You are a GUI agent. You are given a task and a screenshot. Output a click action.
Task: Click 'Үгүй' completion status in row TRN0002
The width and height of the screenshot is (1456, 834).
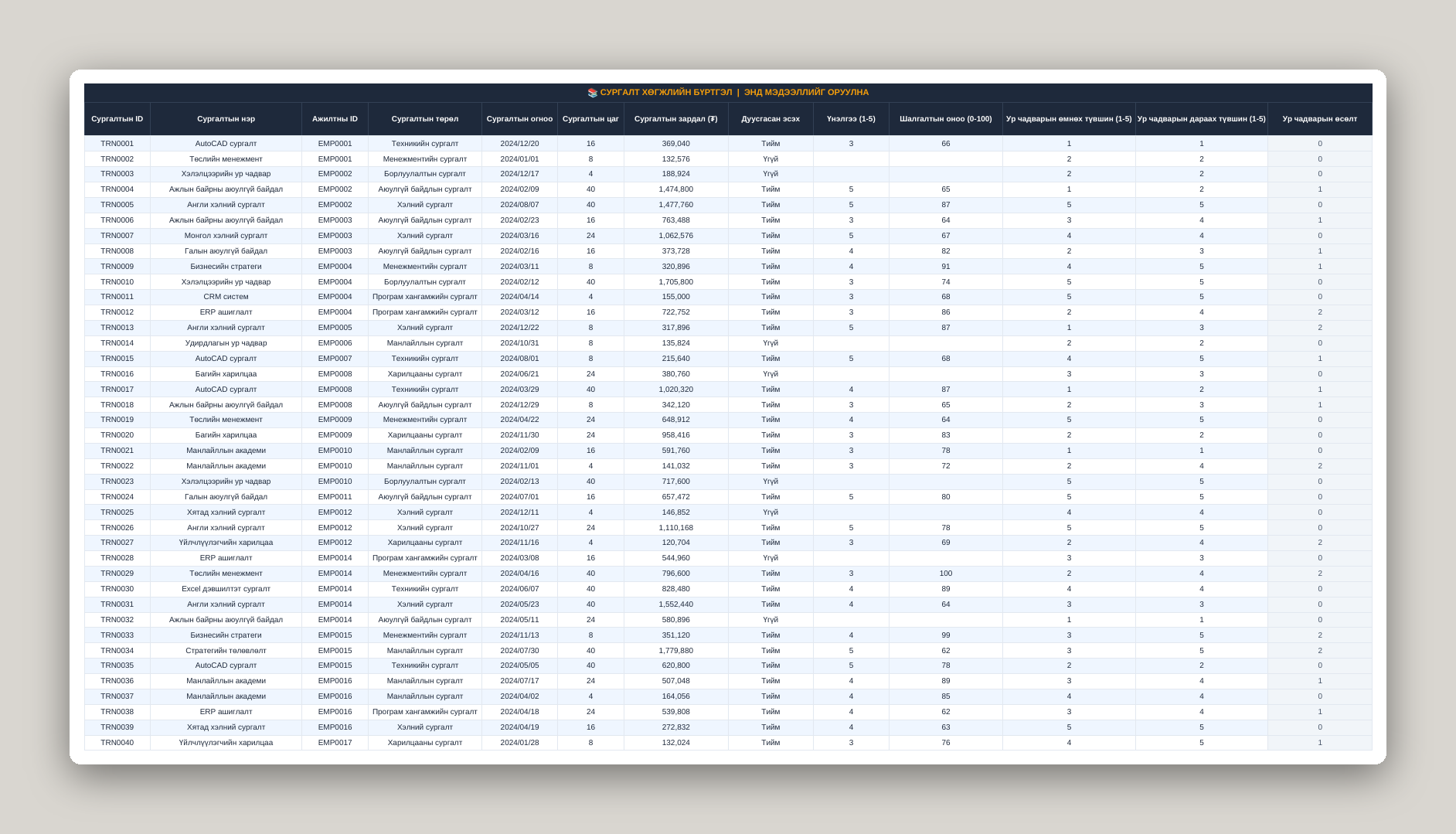771,159
